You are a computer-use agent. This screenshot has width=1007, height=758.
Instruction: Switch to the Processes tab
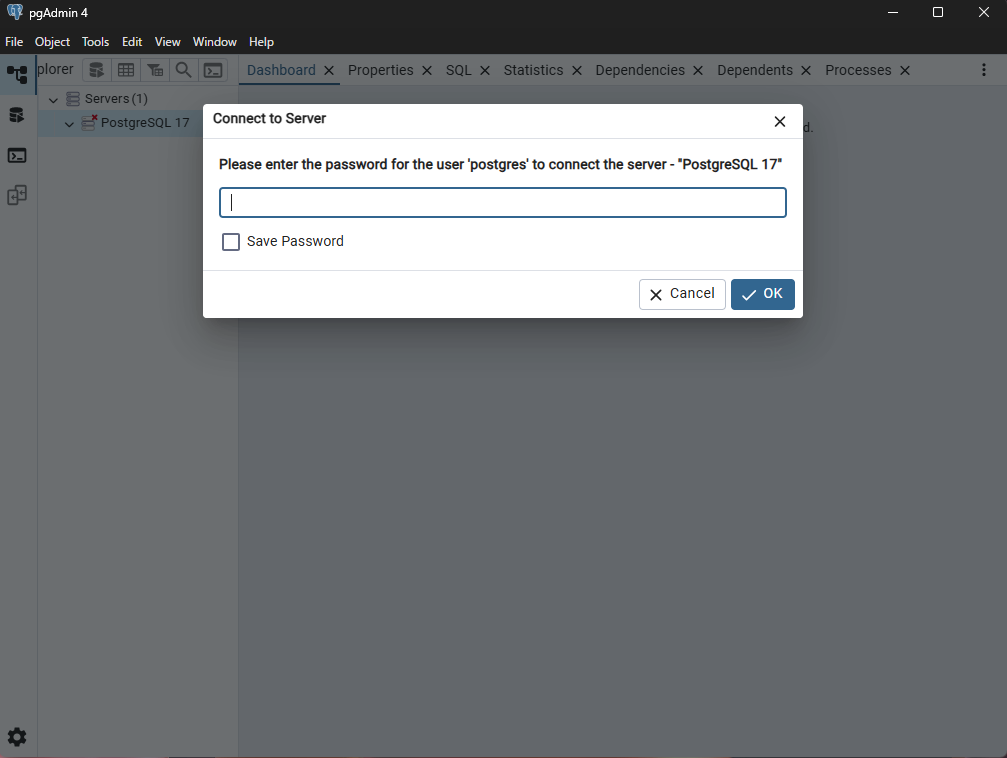pos(858,70)
